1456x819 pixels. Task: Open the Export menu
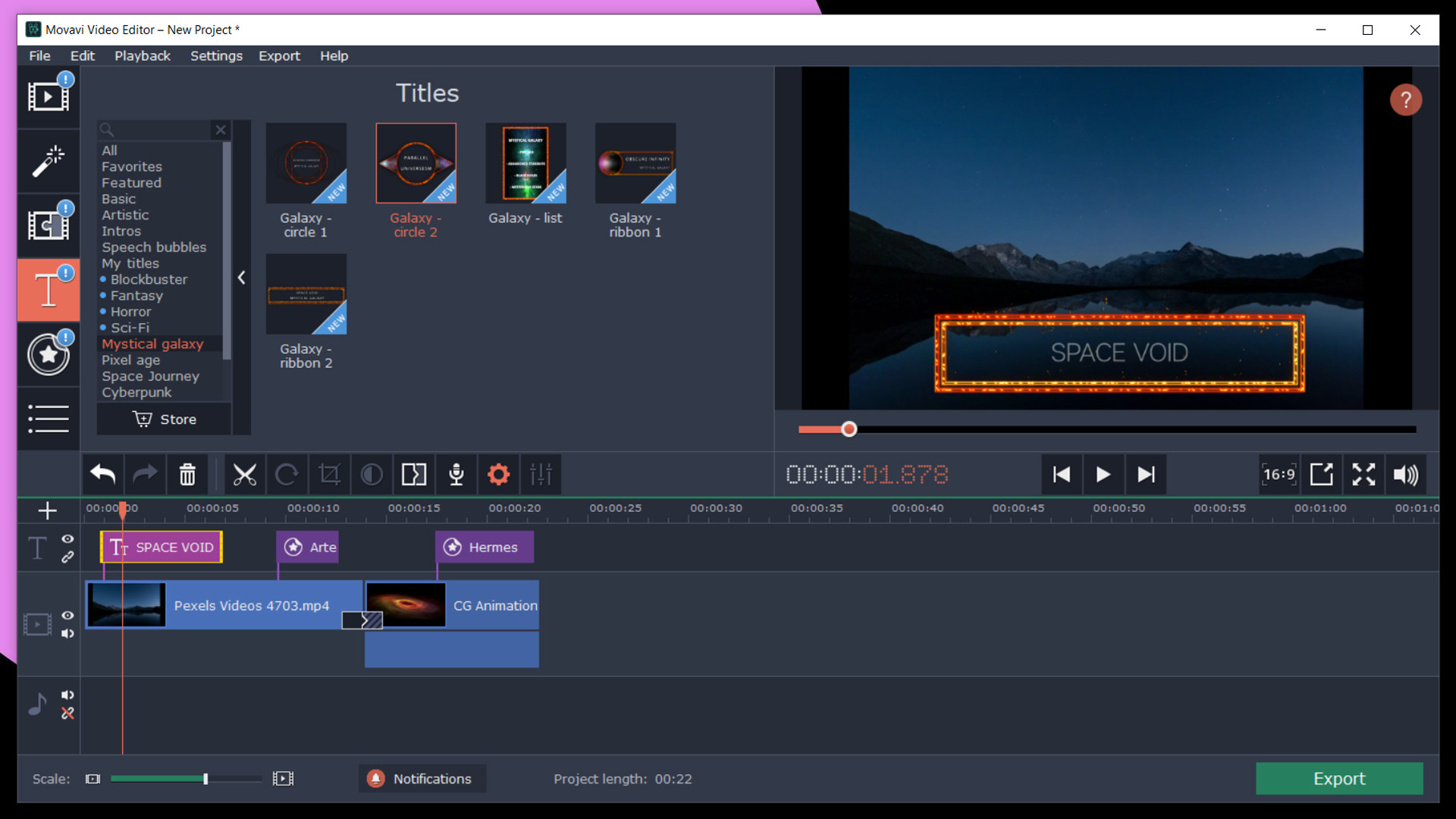coord(279,55)
